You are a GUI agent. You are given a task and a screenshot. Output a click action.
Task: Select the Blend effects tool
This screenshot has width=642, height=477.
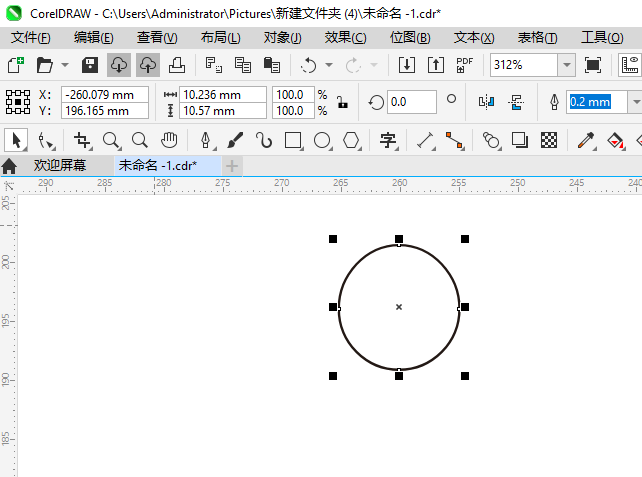tap(491, 140)
